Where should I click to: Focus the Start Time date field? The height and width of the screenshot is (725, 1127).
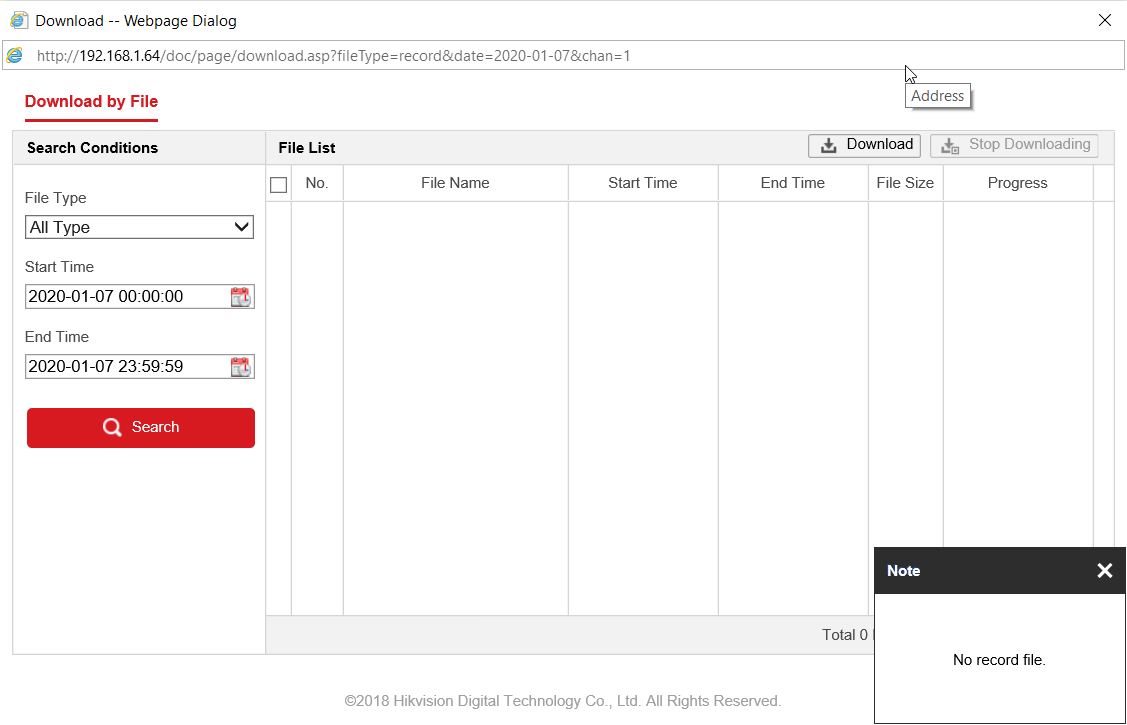click(125, 297)
